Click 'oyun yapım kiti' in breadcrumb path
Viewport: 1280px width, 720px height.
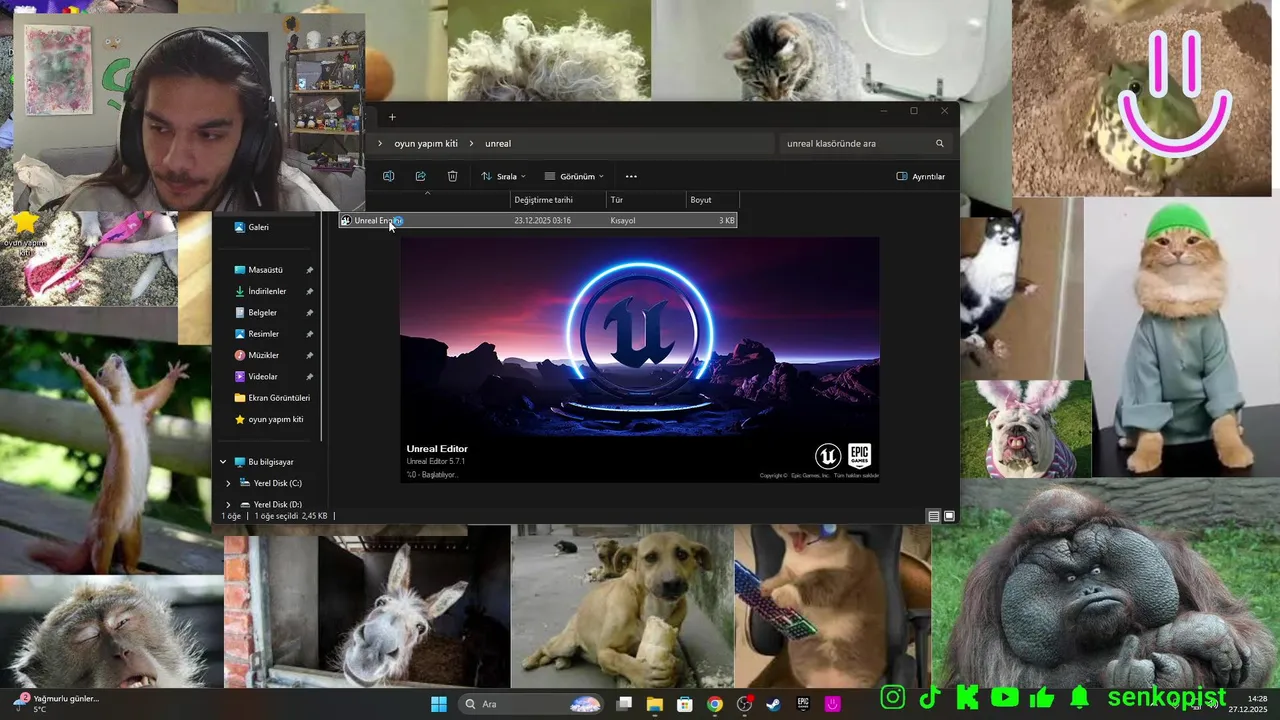(x=426, y=143)
